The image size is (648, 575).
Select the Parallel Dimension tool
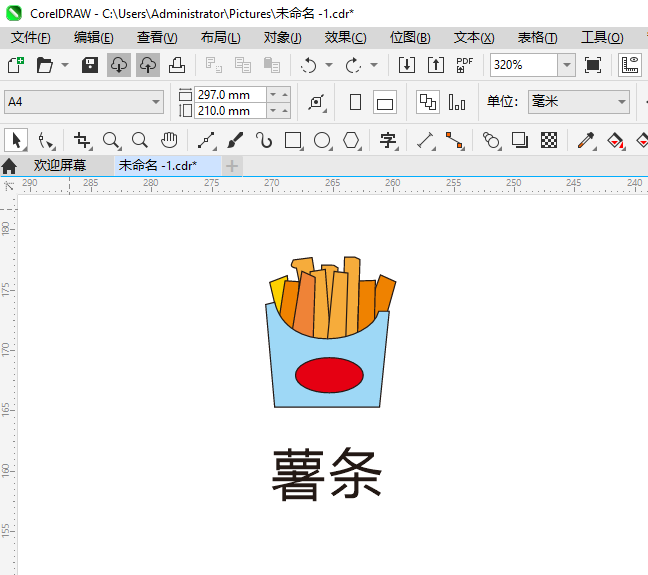point(426,141)
